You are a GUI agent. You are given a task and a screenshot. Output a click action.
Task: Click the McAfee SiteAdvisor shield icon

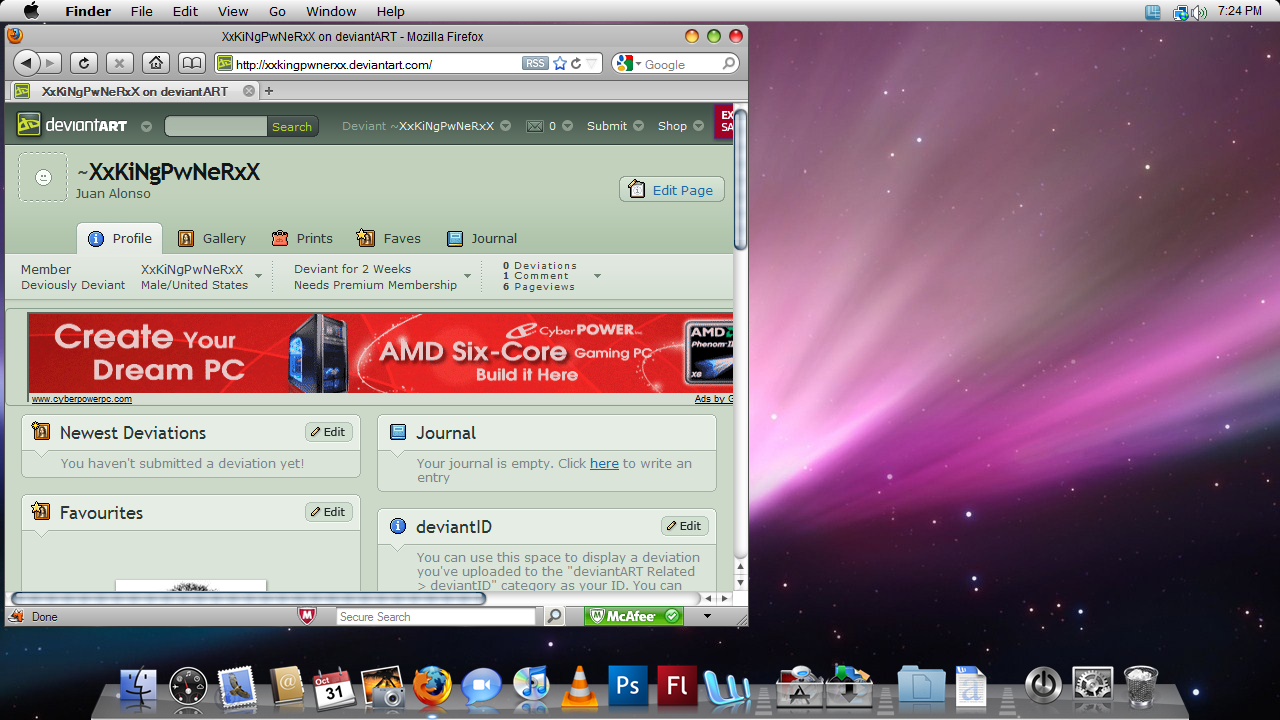point(307,616)
